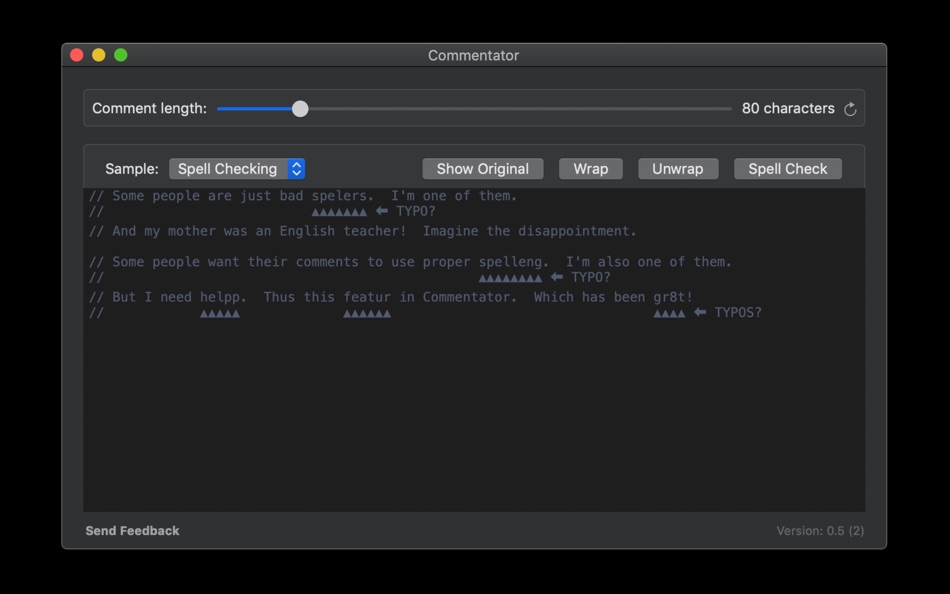
Task: Open the Send Feedback link
Action: pyautogui.click(x=132, y=530)
